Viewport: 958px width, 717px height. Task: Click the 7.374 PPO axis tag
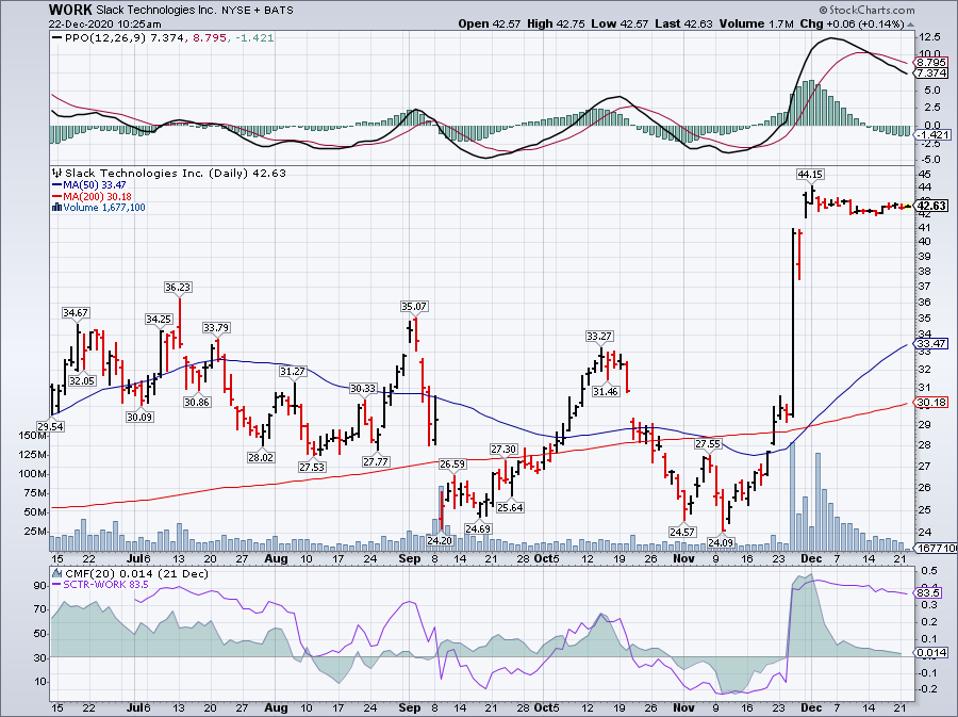coord(931,73)
